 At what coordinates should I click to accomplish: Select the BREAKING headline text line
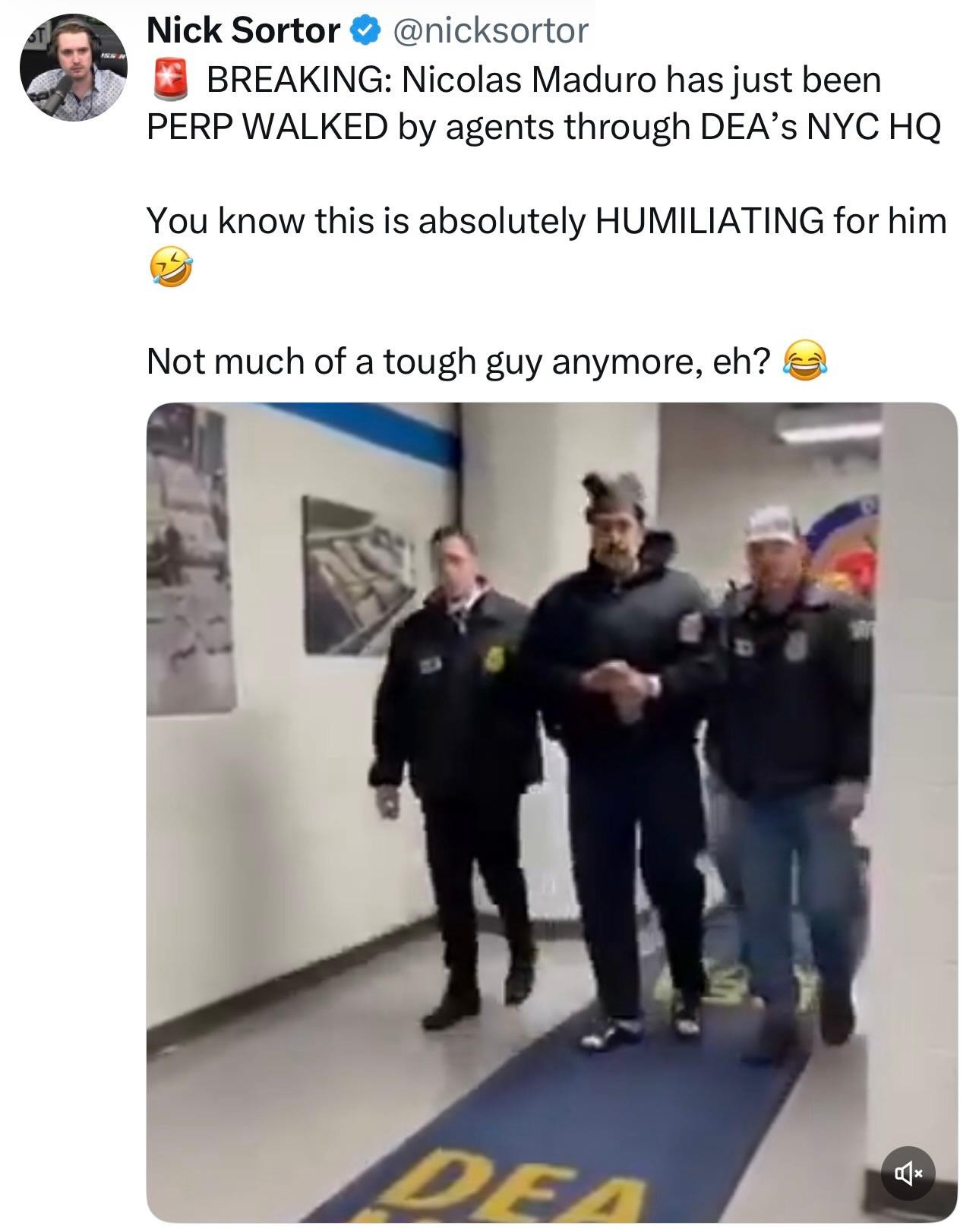[544, 81]
